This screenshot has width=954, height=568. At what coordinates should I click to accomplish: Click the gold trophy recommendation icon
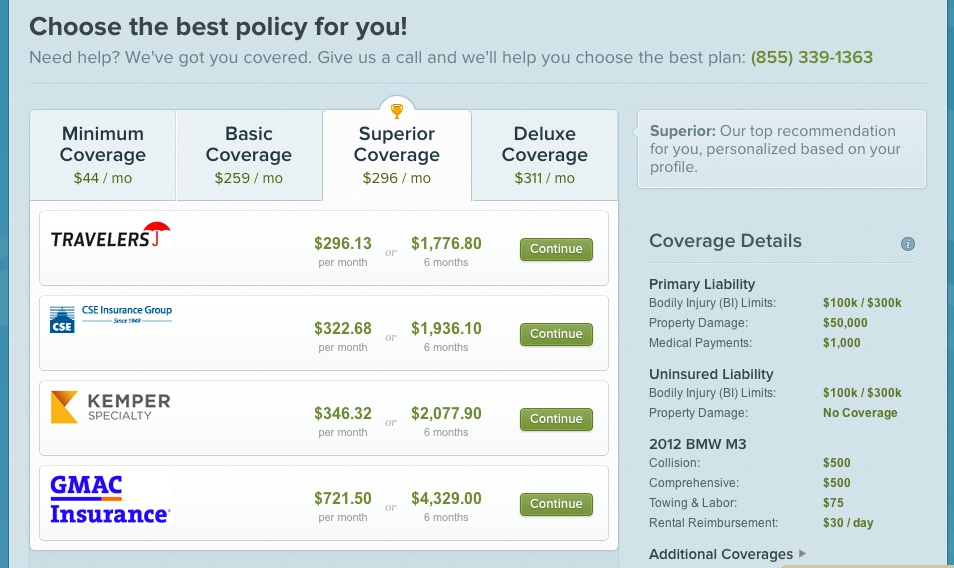[397, 111]
